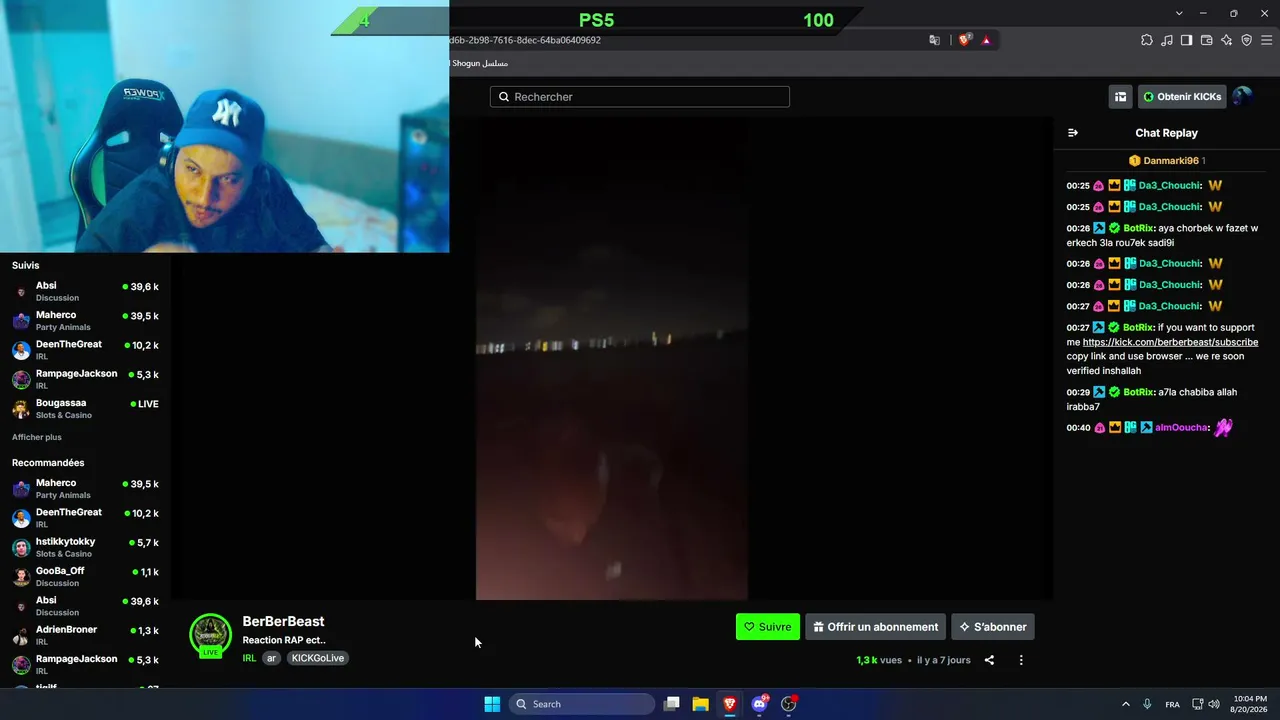Open OBS Studio taskbar icon

click(x=788, y=704)
